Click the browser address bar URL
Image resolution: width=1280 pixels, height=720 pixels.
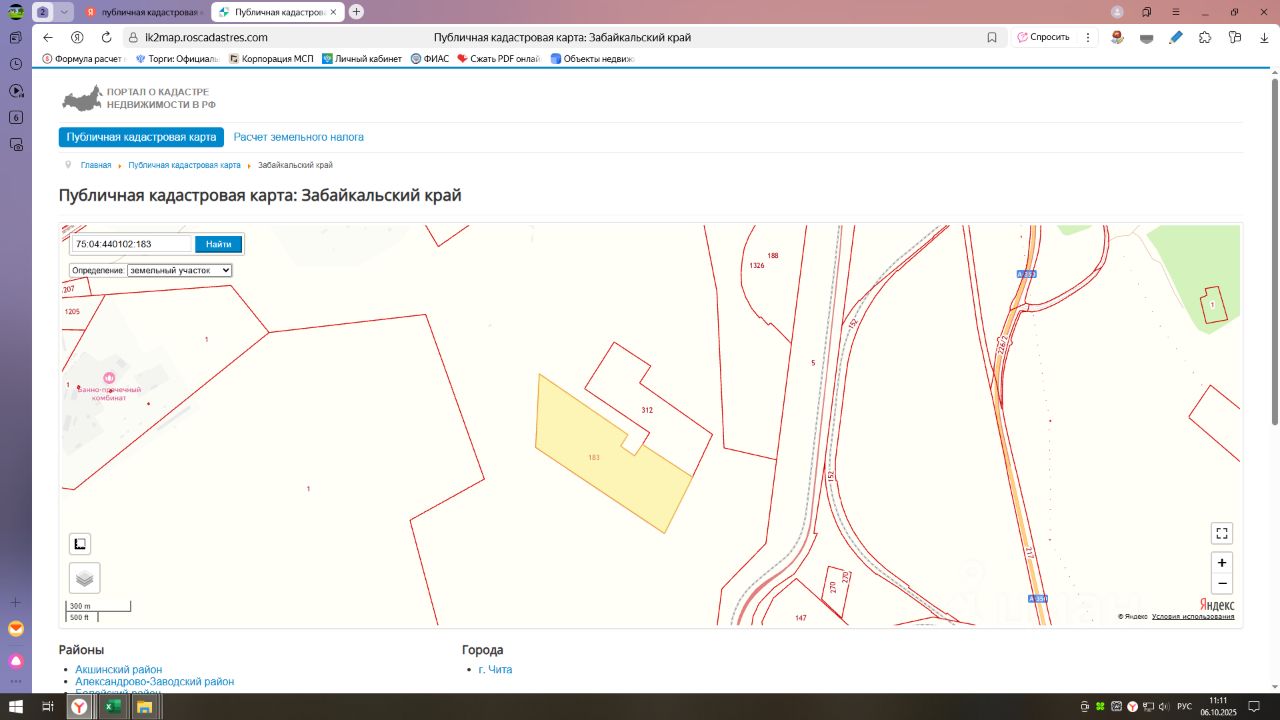click(206, 37)
